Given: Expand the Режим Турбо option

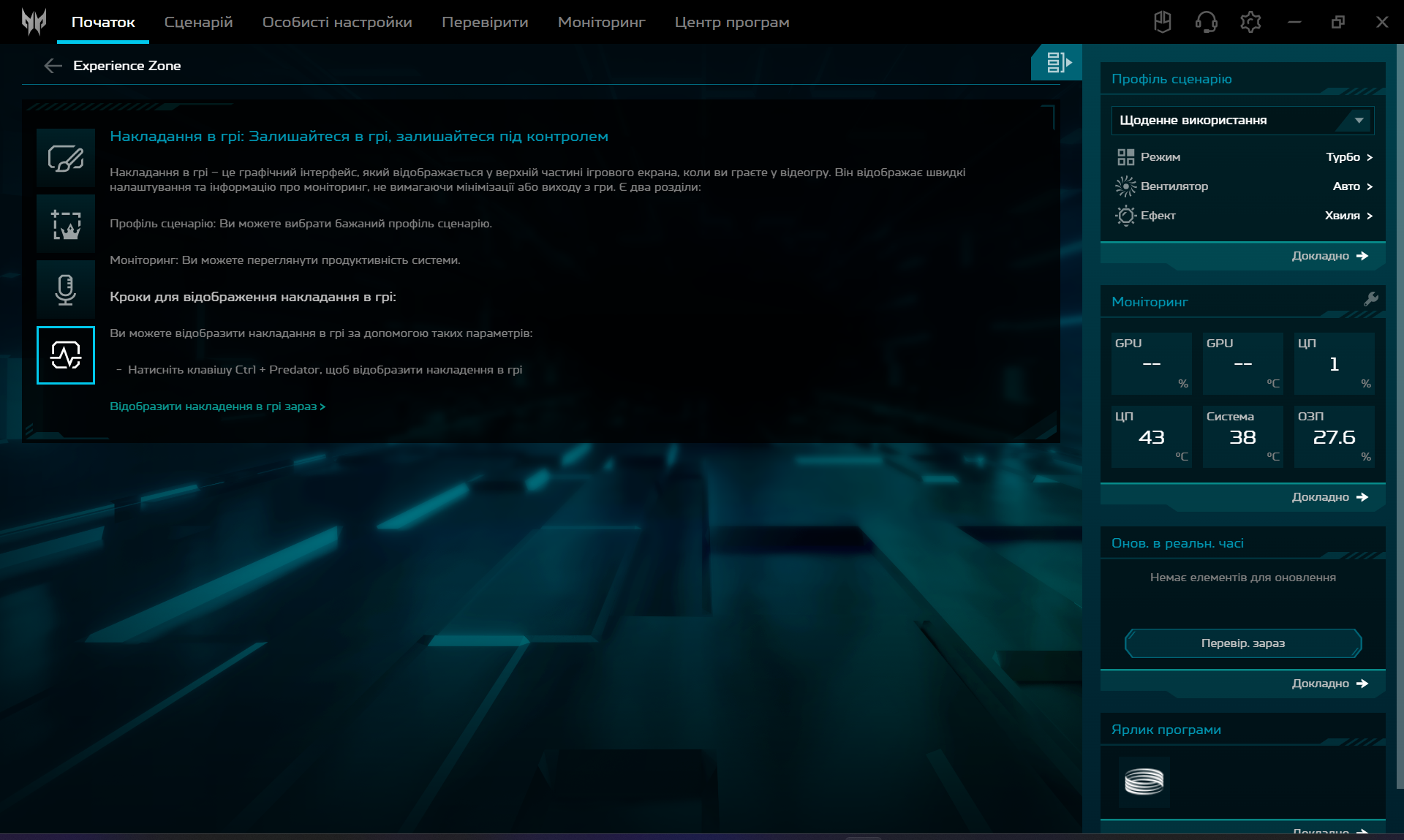Looking at the screenshot, I should click(x=1349, y=157).
